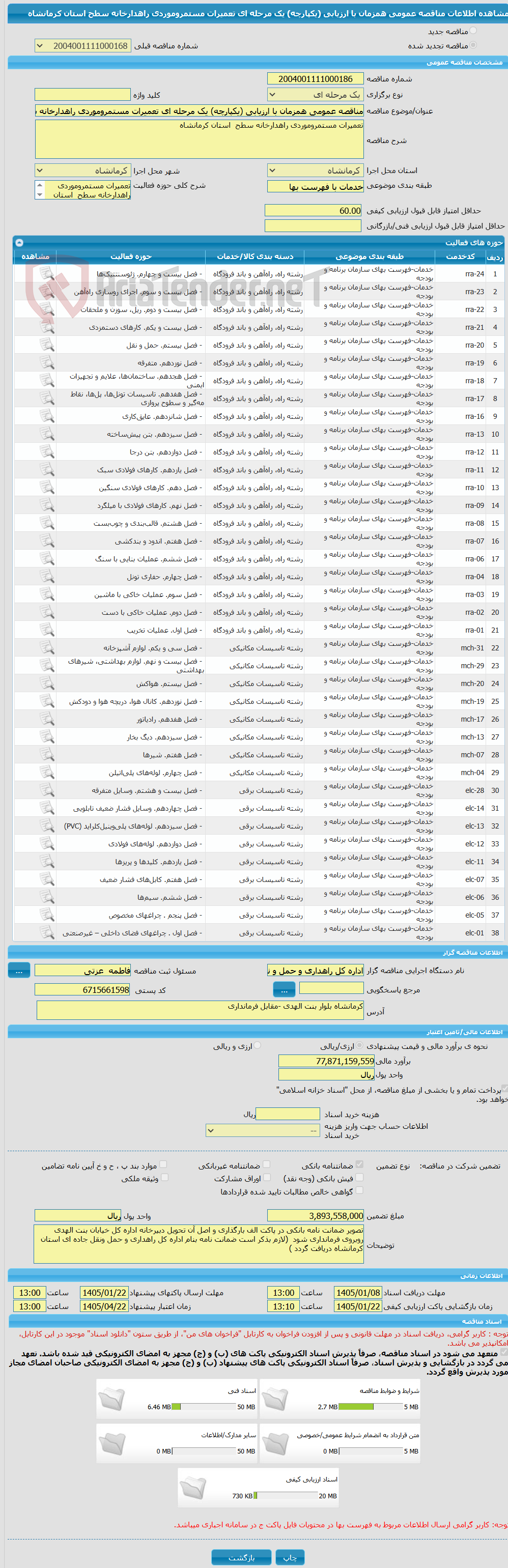Click the شرح مناقصه text area

click(x=199, y=139)
